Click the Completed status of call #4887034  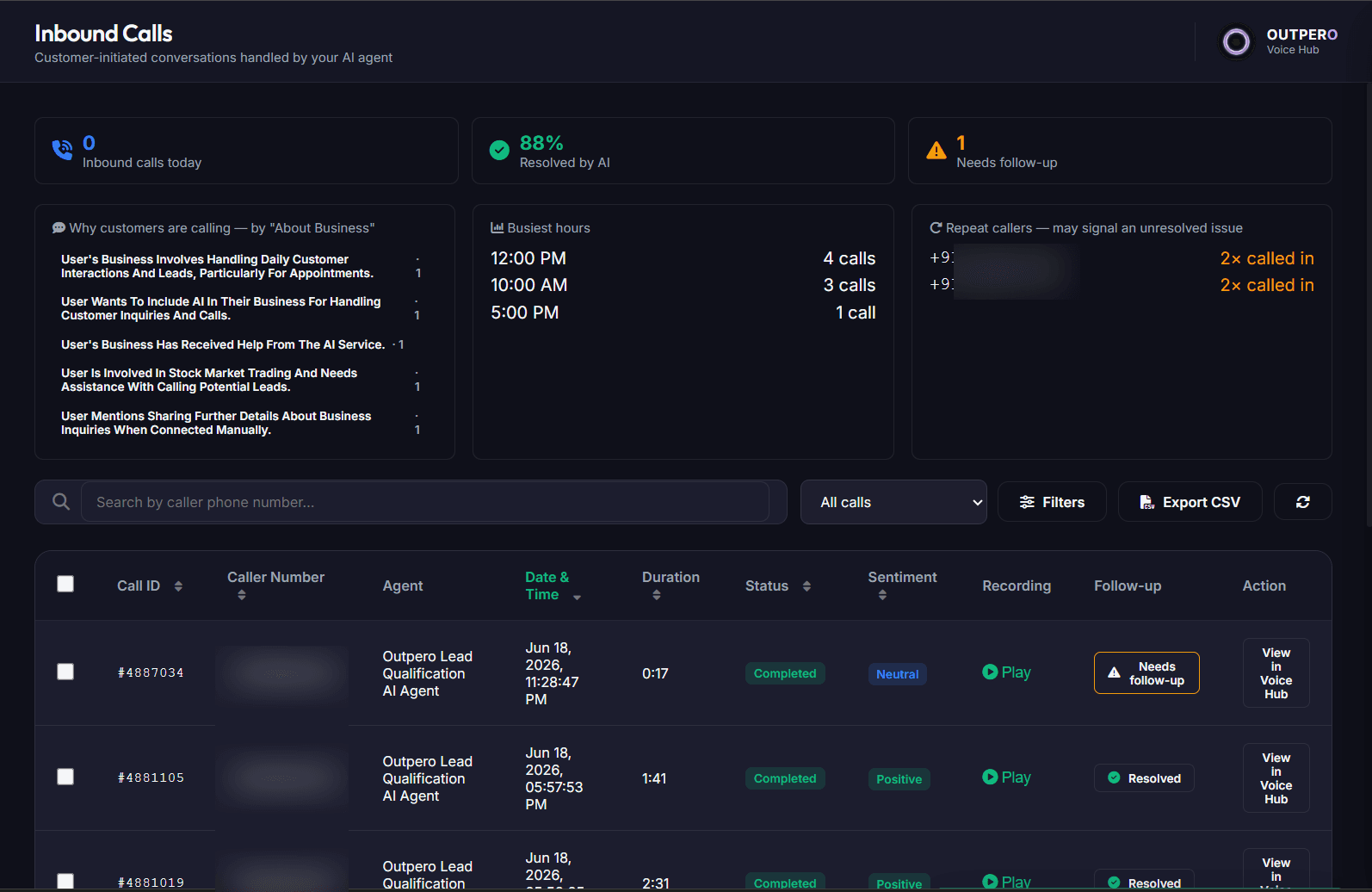[785, 673]
